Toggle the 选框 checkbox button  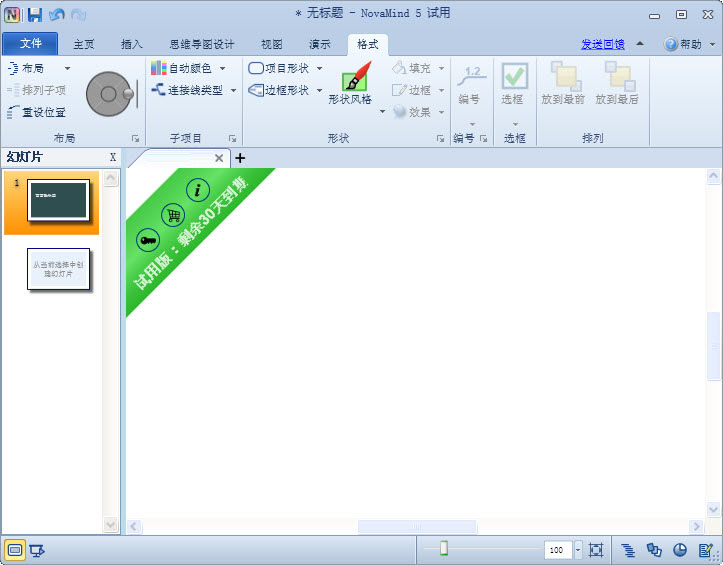[514, 78]
